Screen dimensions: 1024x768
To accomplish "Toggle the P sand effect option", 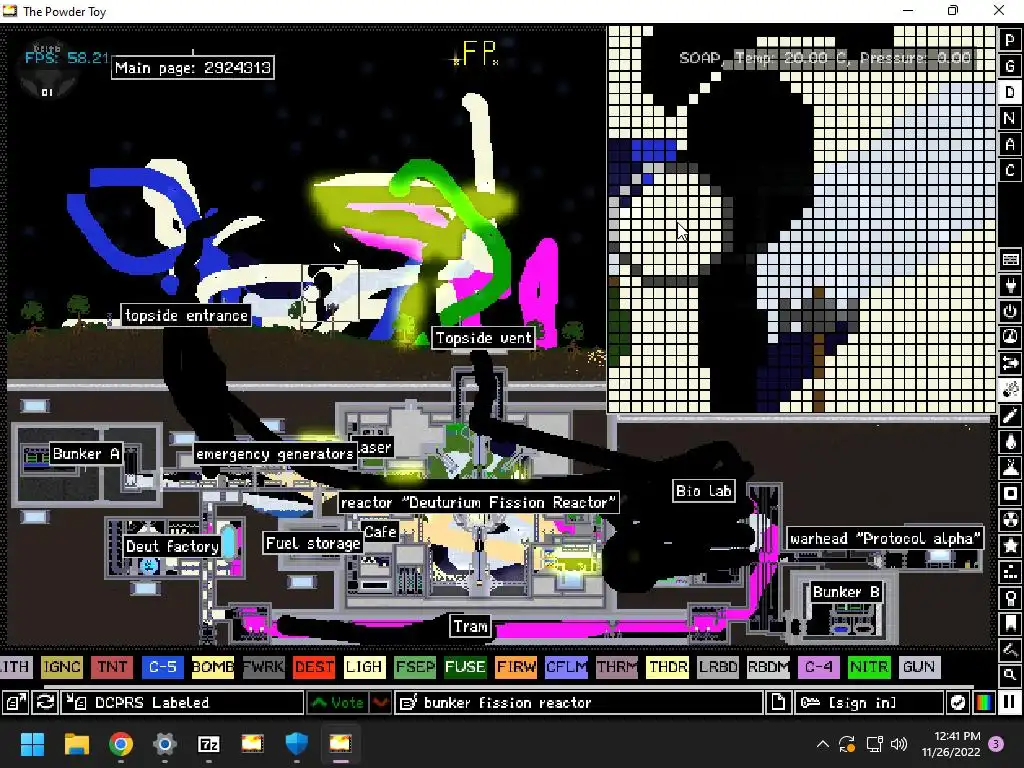I will [x=1010, y=40].
